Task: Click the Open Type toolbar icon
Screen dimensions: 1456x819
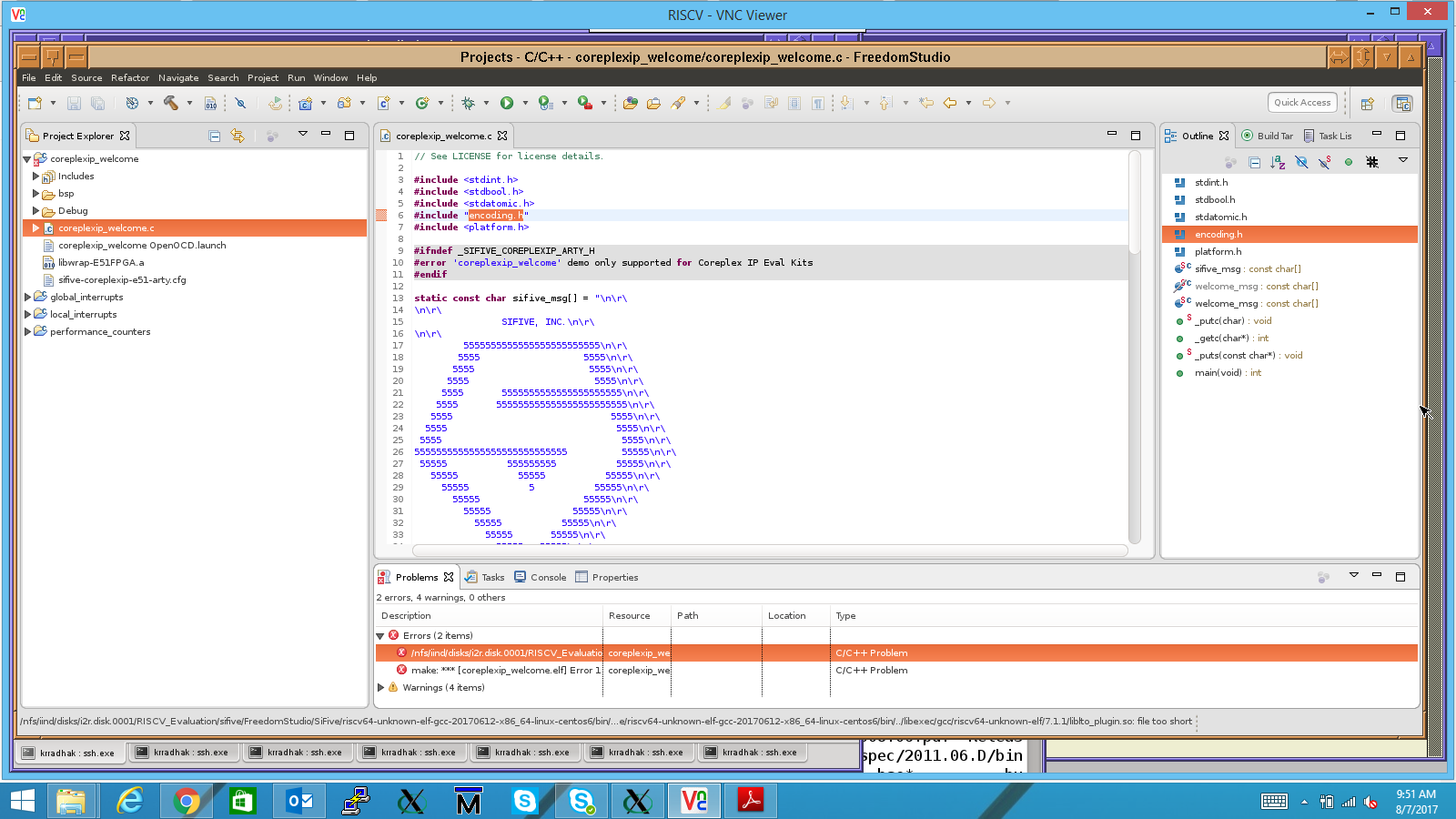Action: pyautogui.click(x=631, y=103)
